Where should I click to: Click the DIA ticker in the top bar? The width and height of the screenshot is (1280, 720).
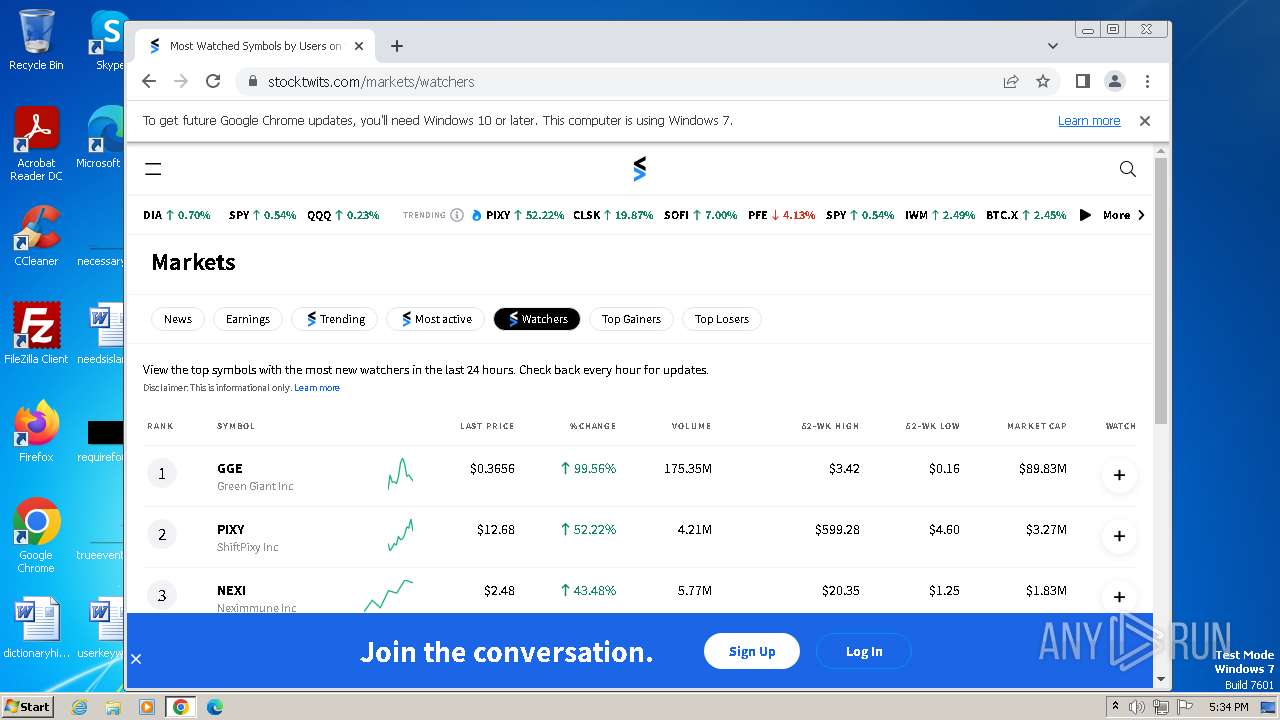(x=177, y=215)
